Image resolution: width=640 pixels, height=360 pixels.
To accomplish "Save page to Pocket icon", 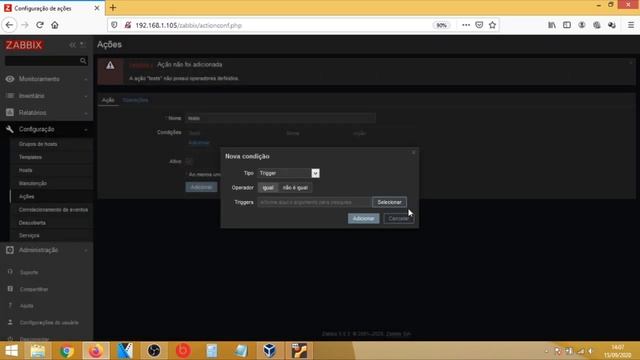I will (x=479, y=25).
